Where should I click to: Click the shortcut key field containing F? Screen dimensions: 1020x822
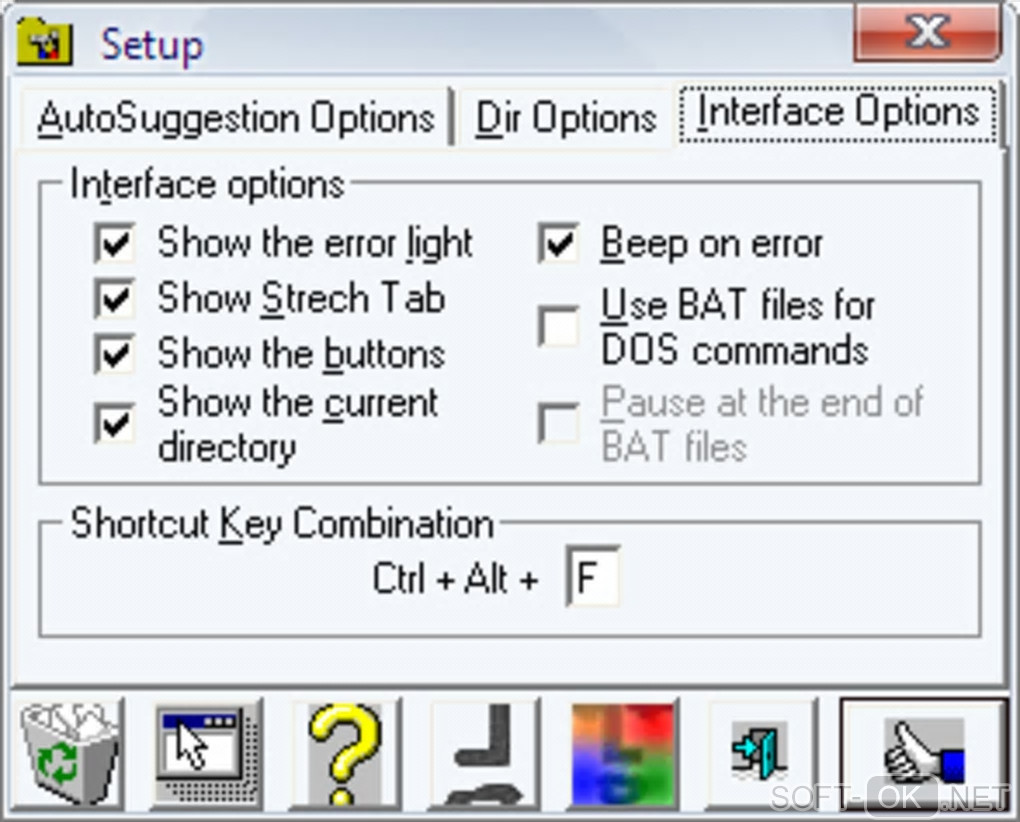coord(592,578)
